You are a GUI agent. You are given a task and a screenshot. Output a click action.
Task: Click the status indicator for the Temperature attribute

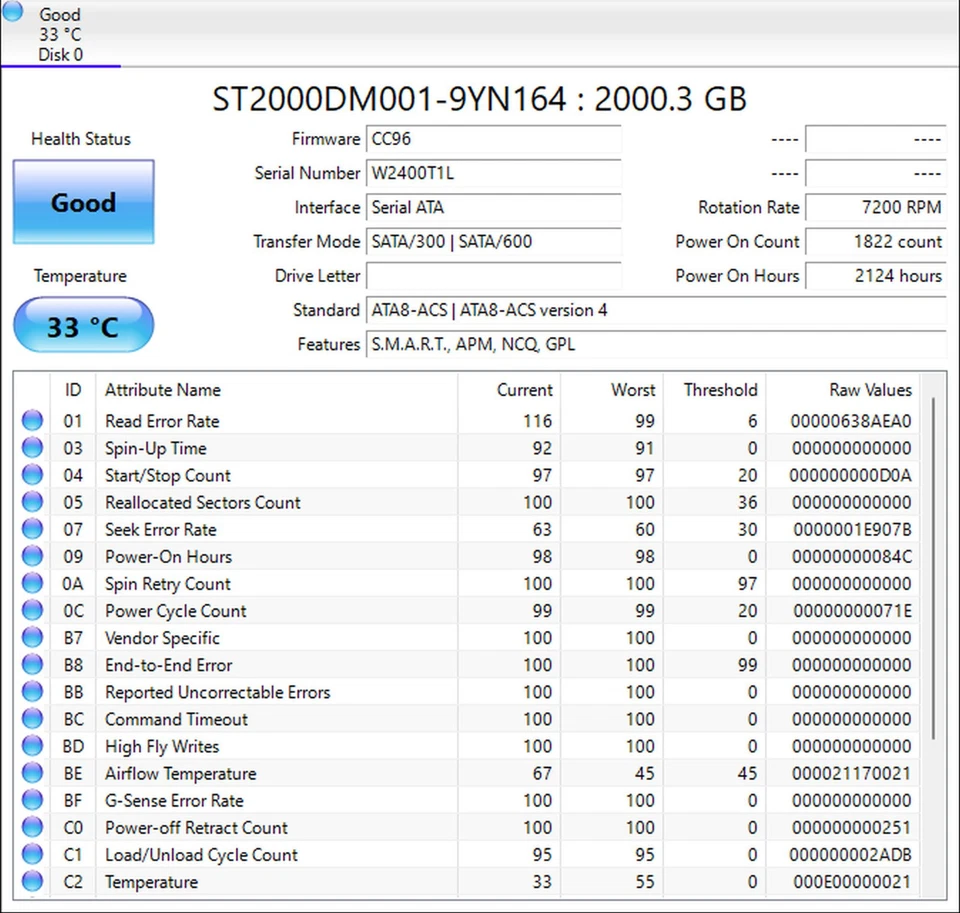pyautogui.click(x=33, y=881)
